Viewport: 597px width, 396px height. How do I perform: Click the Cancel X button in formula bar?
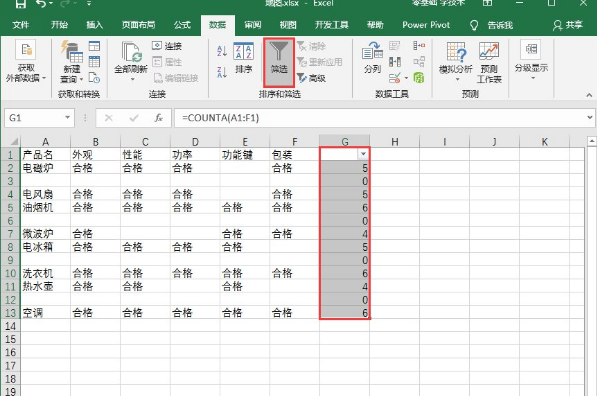(x=109, y=118)
